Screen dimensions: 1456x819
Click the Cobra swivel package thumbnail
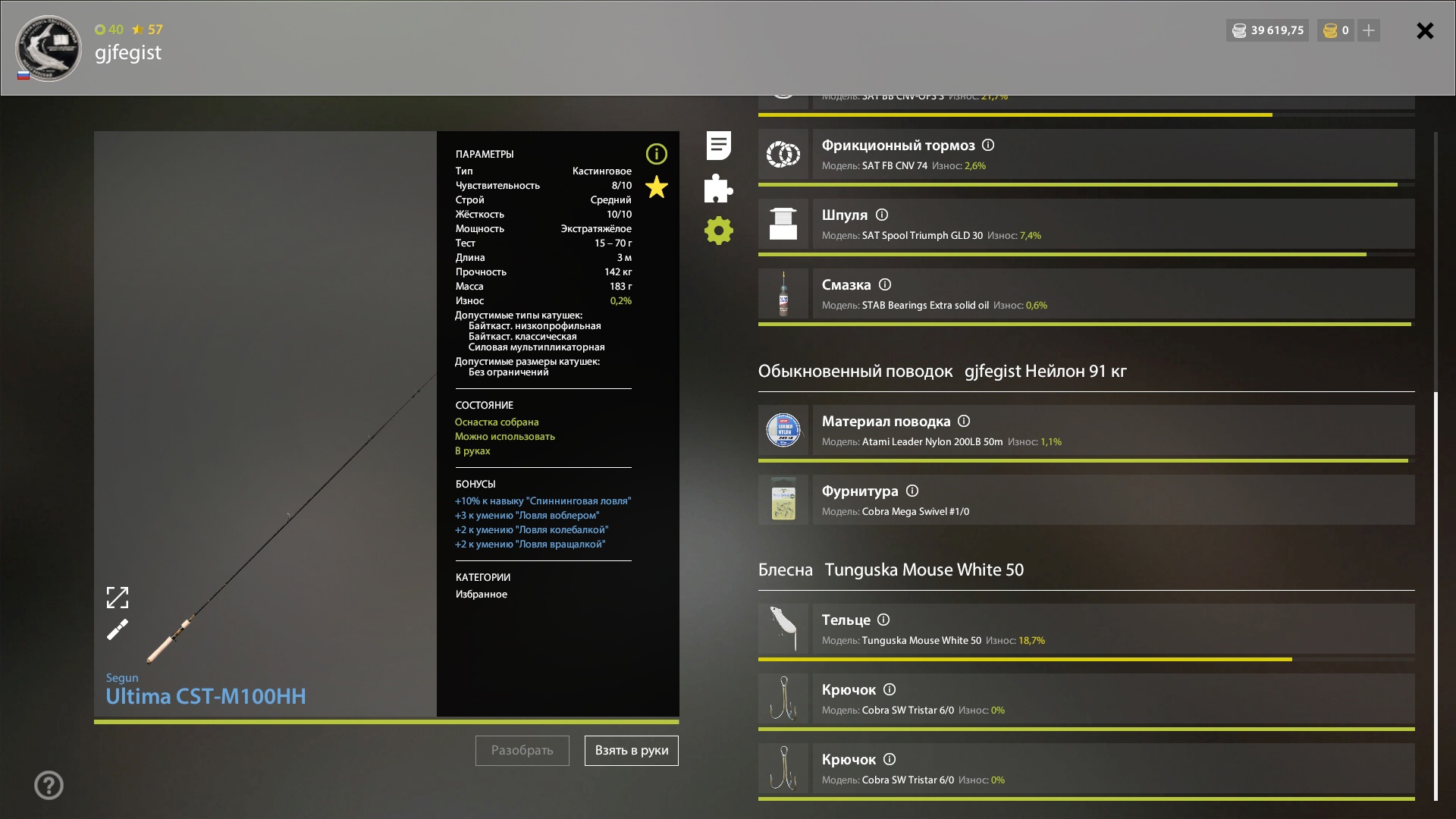pyautogui.click(x=783, y=500)
